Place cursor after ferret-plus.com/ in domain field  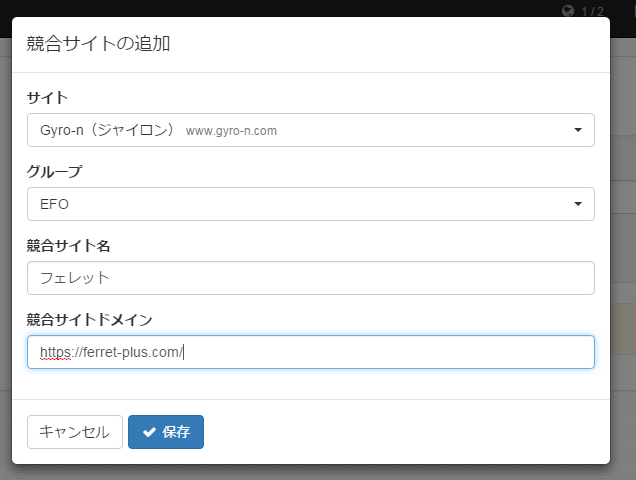click(184, 352)
